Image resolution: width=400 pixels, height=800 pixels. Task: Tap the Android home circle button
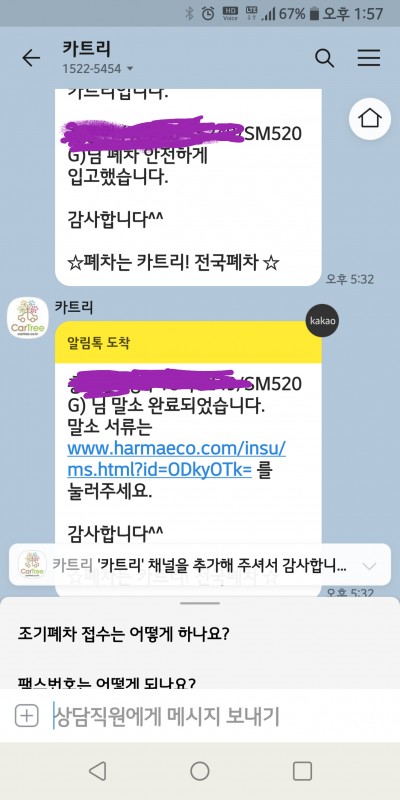[x=199, y=771]
